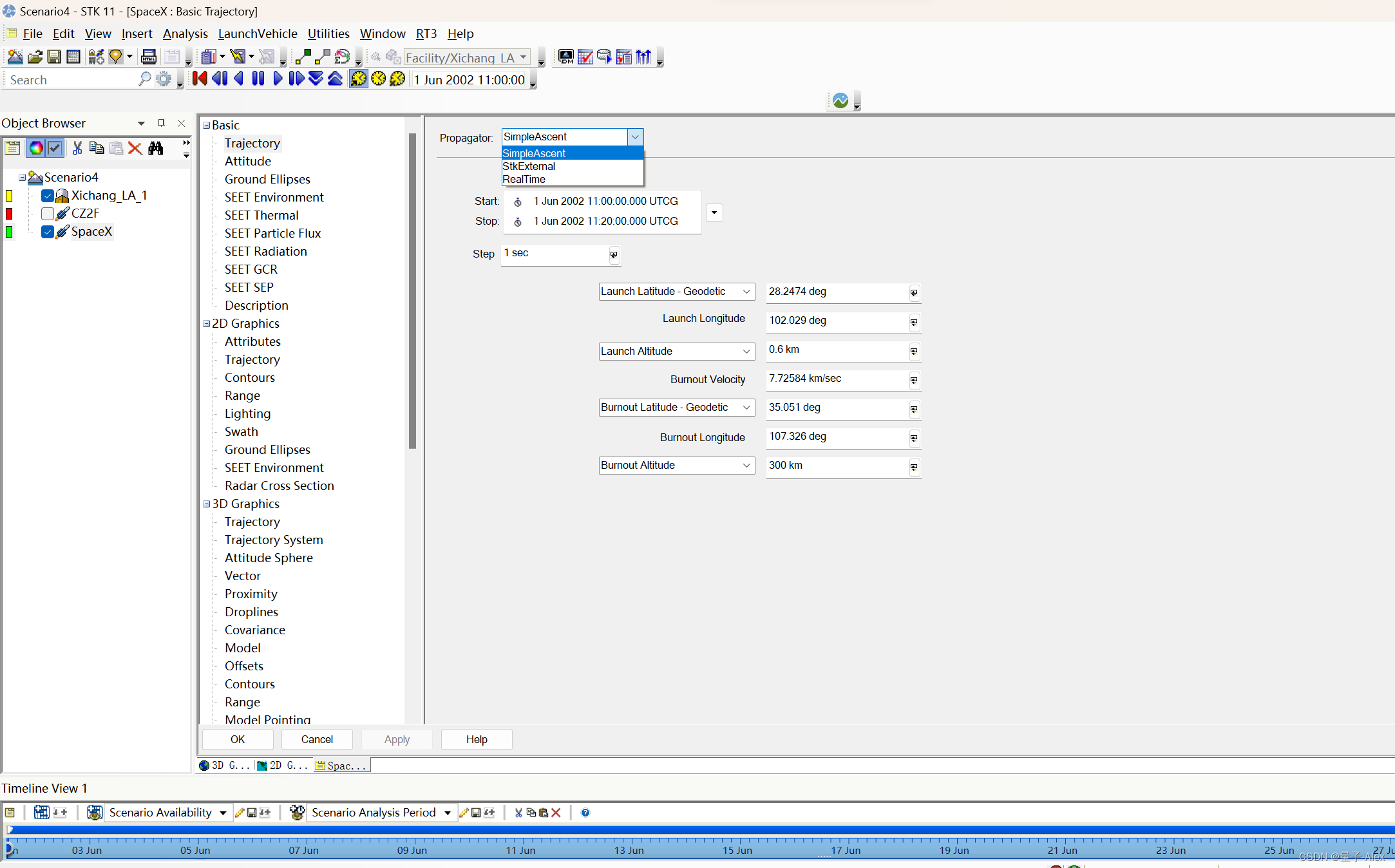This screenshot has width=1395, height=868.
Task: Uncheck the Xichang_LA_1 checkbox
Action: tap(48, 196)
